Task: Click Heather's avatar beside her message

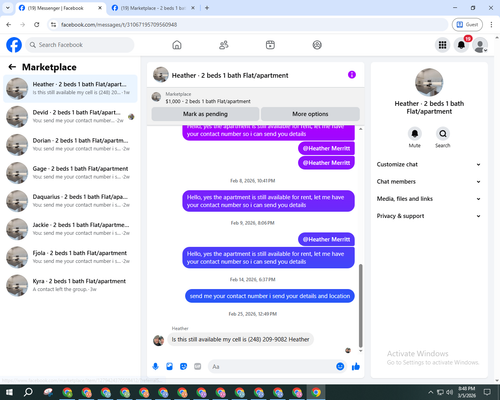Action: (x=158, y=340)
